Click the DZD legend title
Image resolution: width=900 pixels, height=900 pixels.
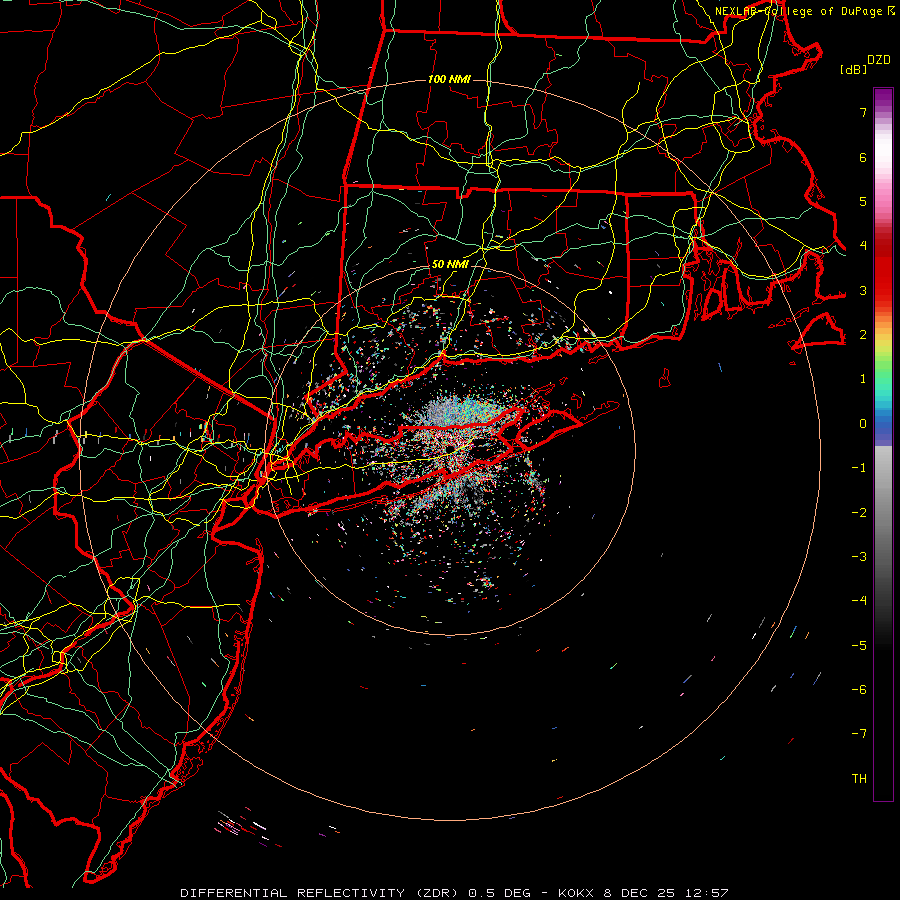click(x=878, y=59)
